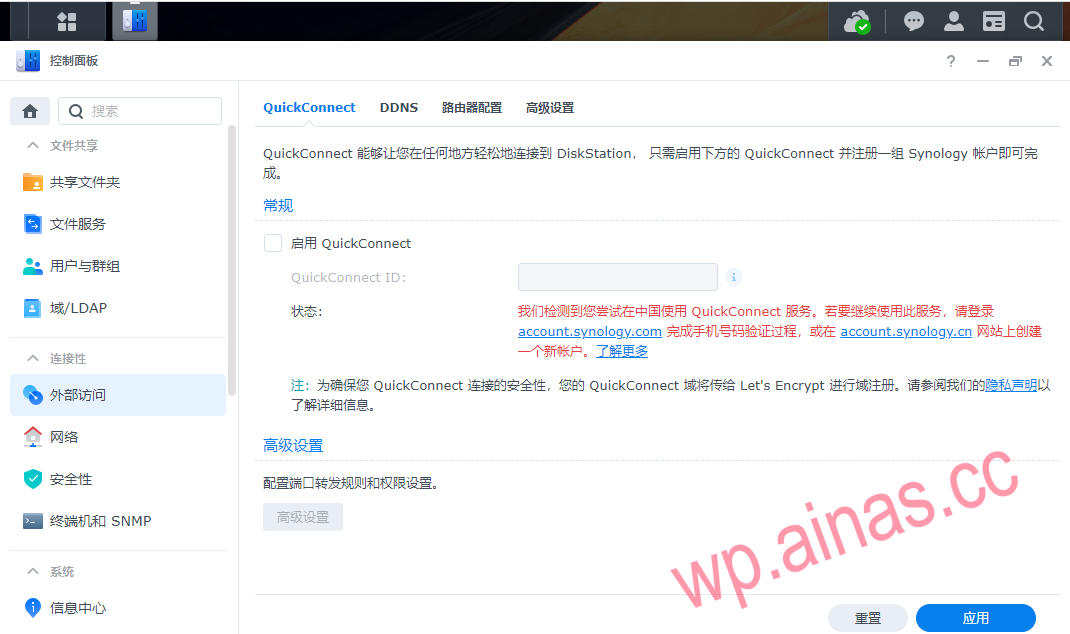Click the sidebar vertical scrollbar

coord(232,259)
